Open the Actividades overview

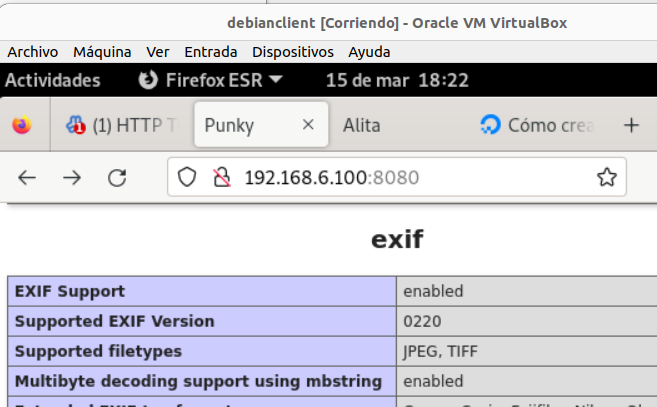(x=54, y=80)
